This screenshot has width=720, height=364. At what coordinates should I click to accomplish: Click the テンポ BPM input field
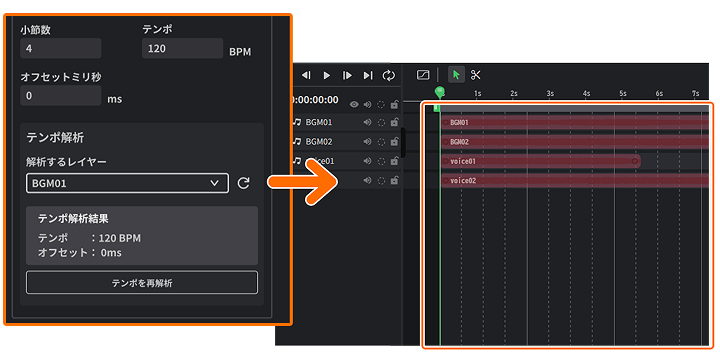[182, 48]
